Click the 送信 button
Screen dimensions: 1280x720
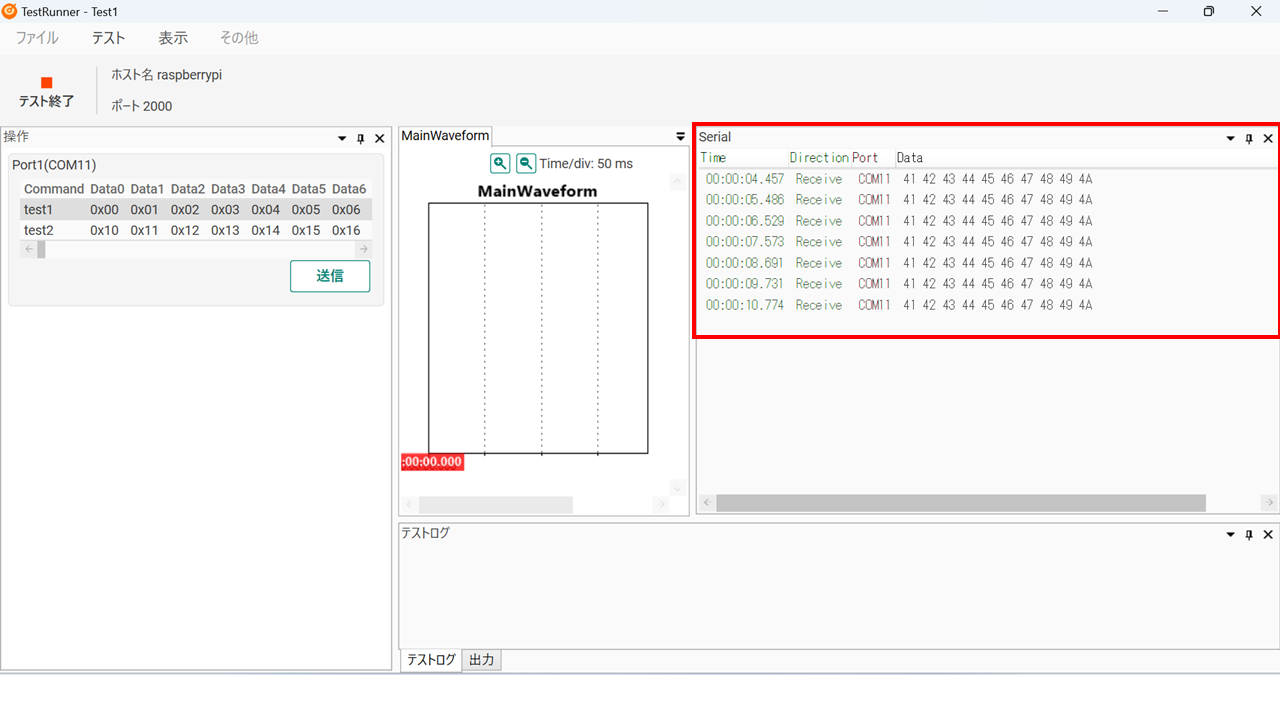pos(330,276)
